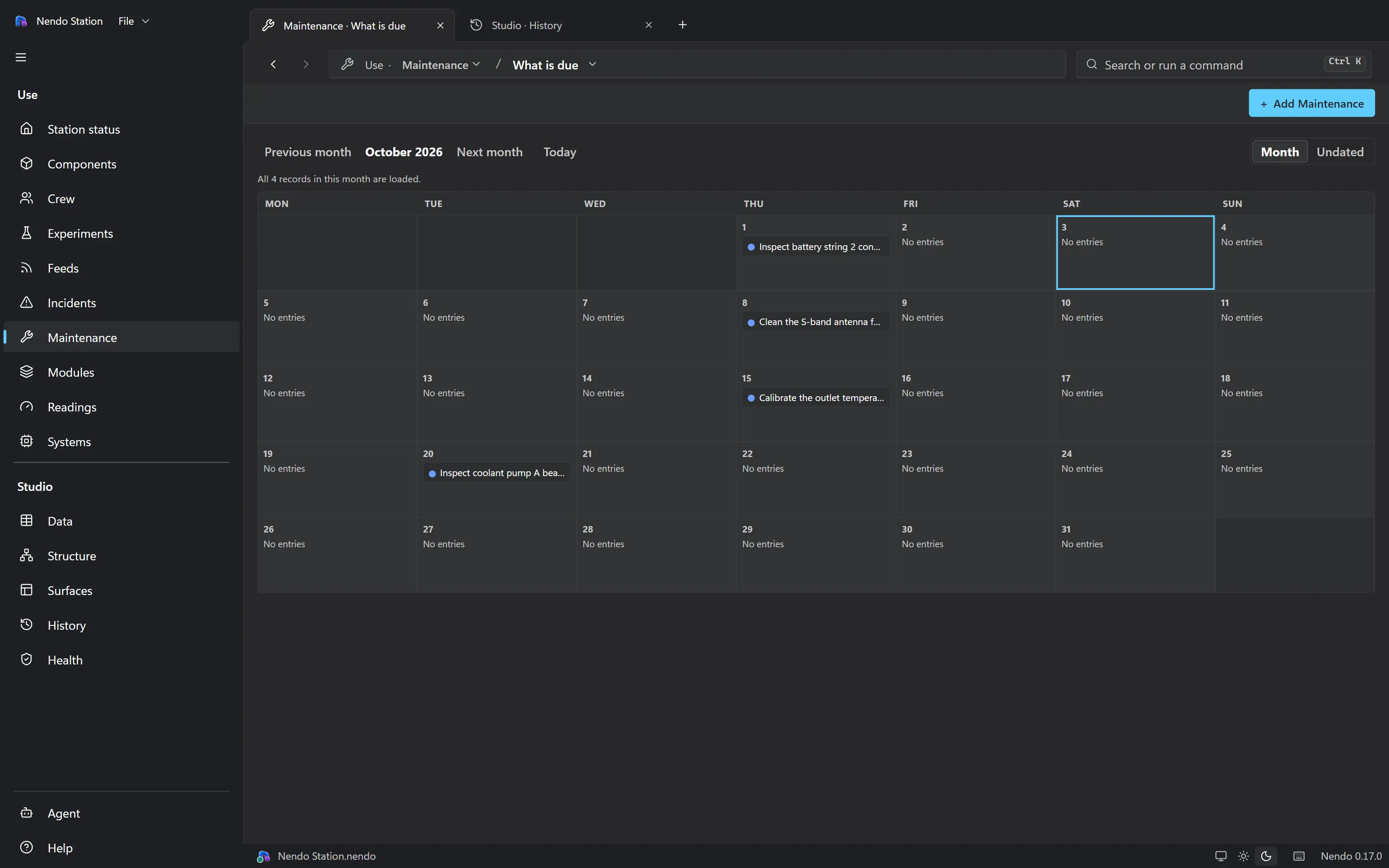
Task: Close the Studio · History tab
Action: [x=648, y=25]
